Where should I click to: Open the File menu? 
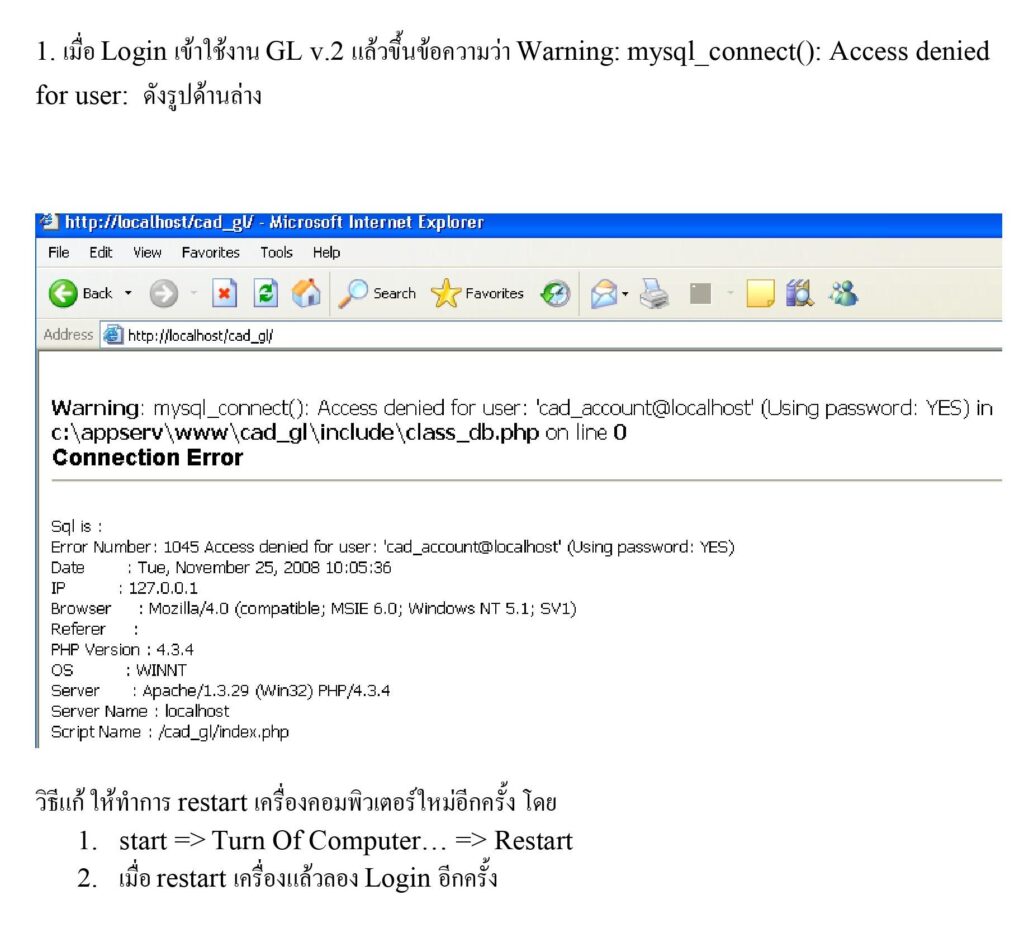coord(58,252)
